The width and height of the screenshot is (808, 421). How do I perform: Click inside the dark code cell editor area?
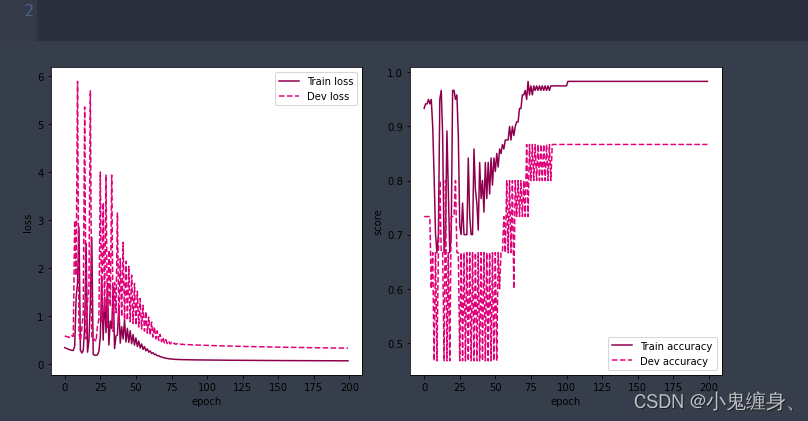[x=422, y=20]
